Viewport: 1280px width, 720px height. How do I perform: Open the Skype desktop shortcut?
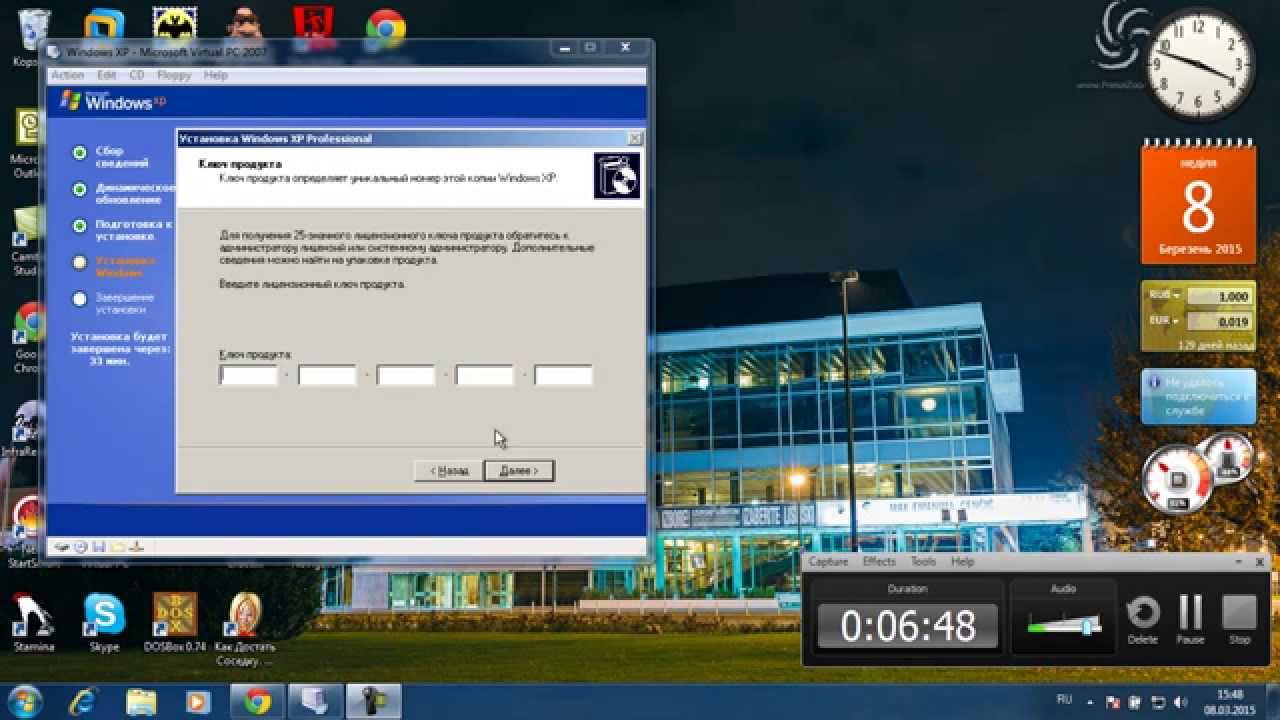[x=104, y=622]
